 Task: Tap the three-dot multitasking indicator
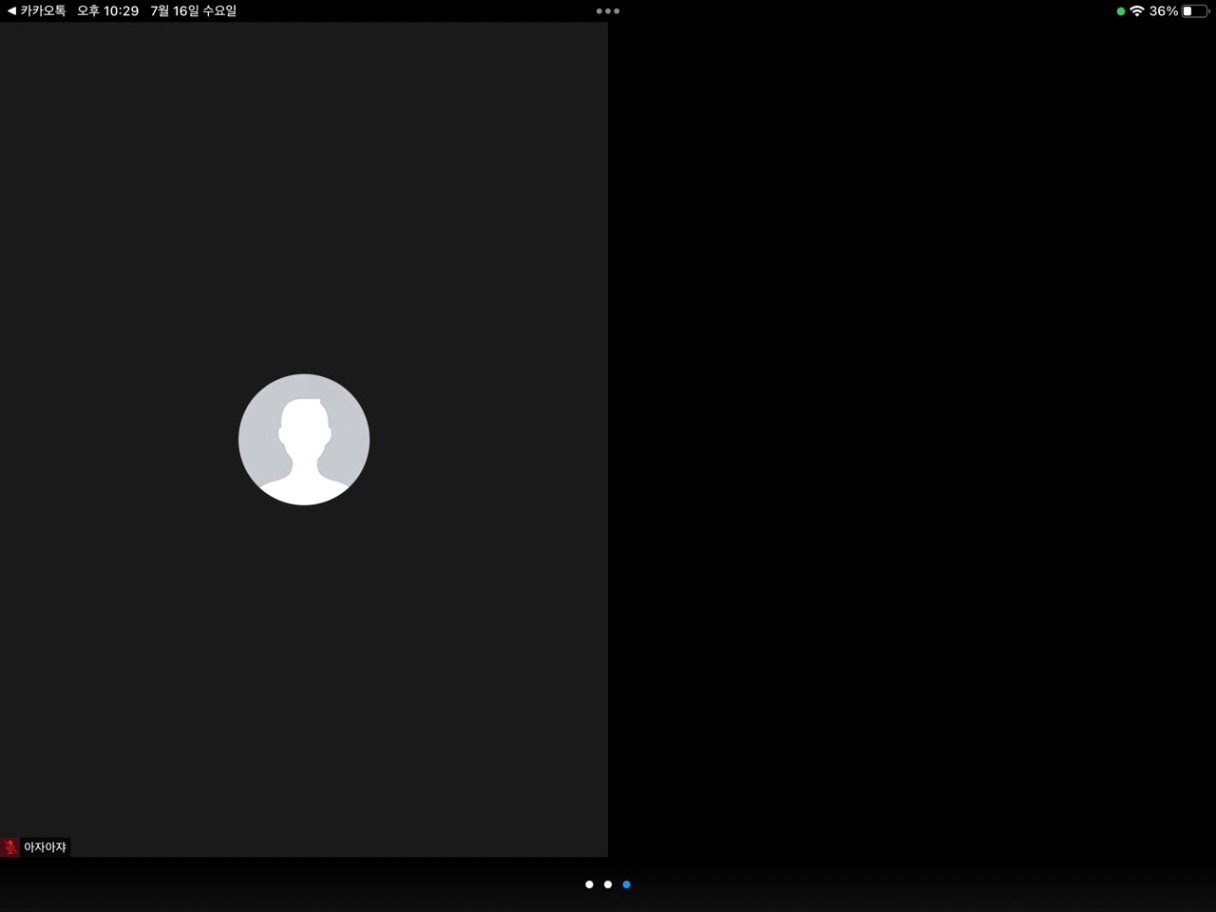click(x=608, y=11)
